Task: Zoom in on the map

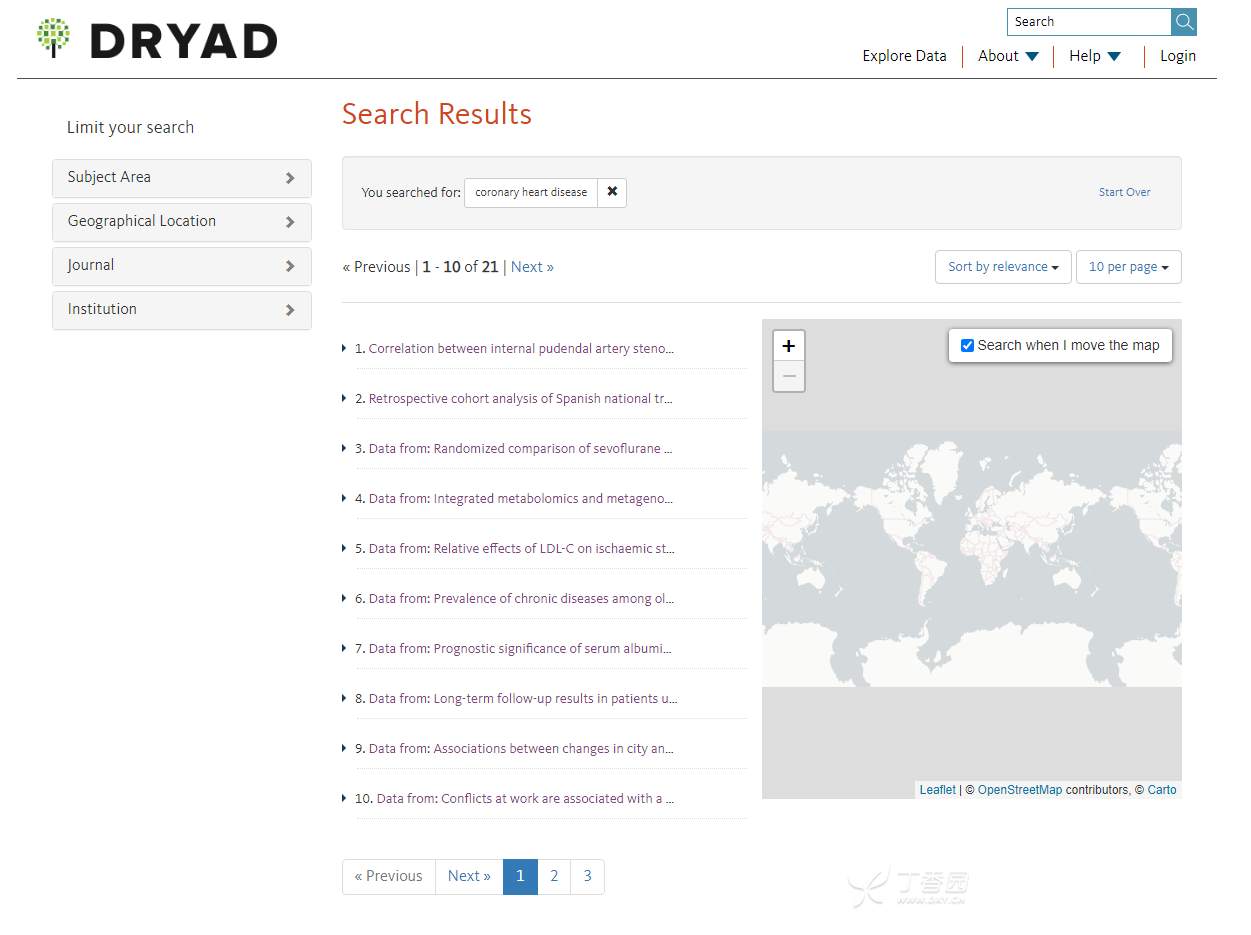Action: pos(788,346)
